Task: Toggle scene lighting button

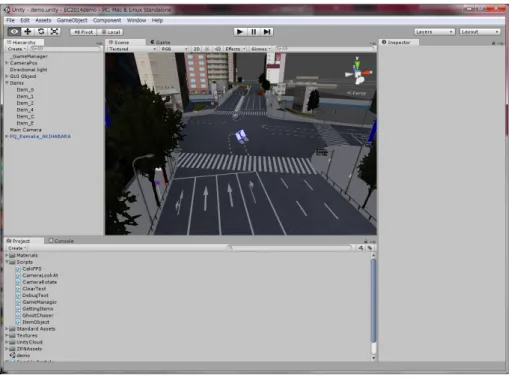Action: [207, 49]
